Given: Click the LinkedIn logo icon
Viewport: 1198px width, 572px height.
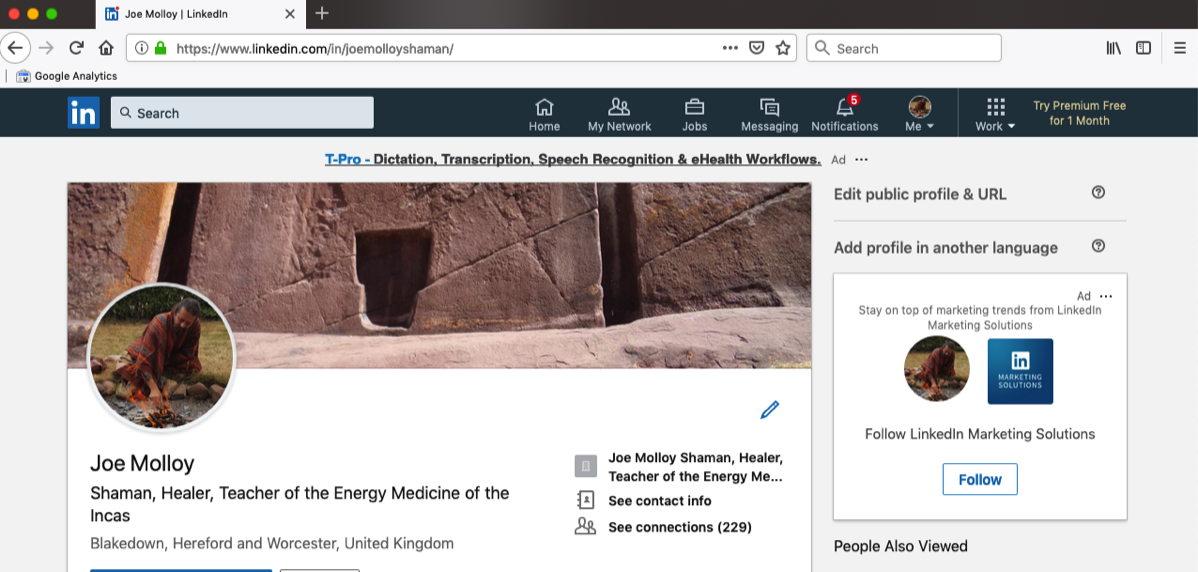Looking at the screenshot, I should (83, 113).
